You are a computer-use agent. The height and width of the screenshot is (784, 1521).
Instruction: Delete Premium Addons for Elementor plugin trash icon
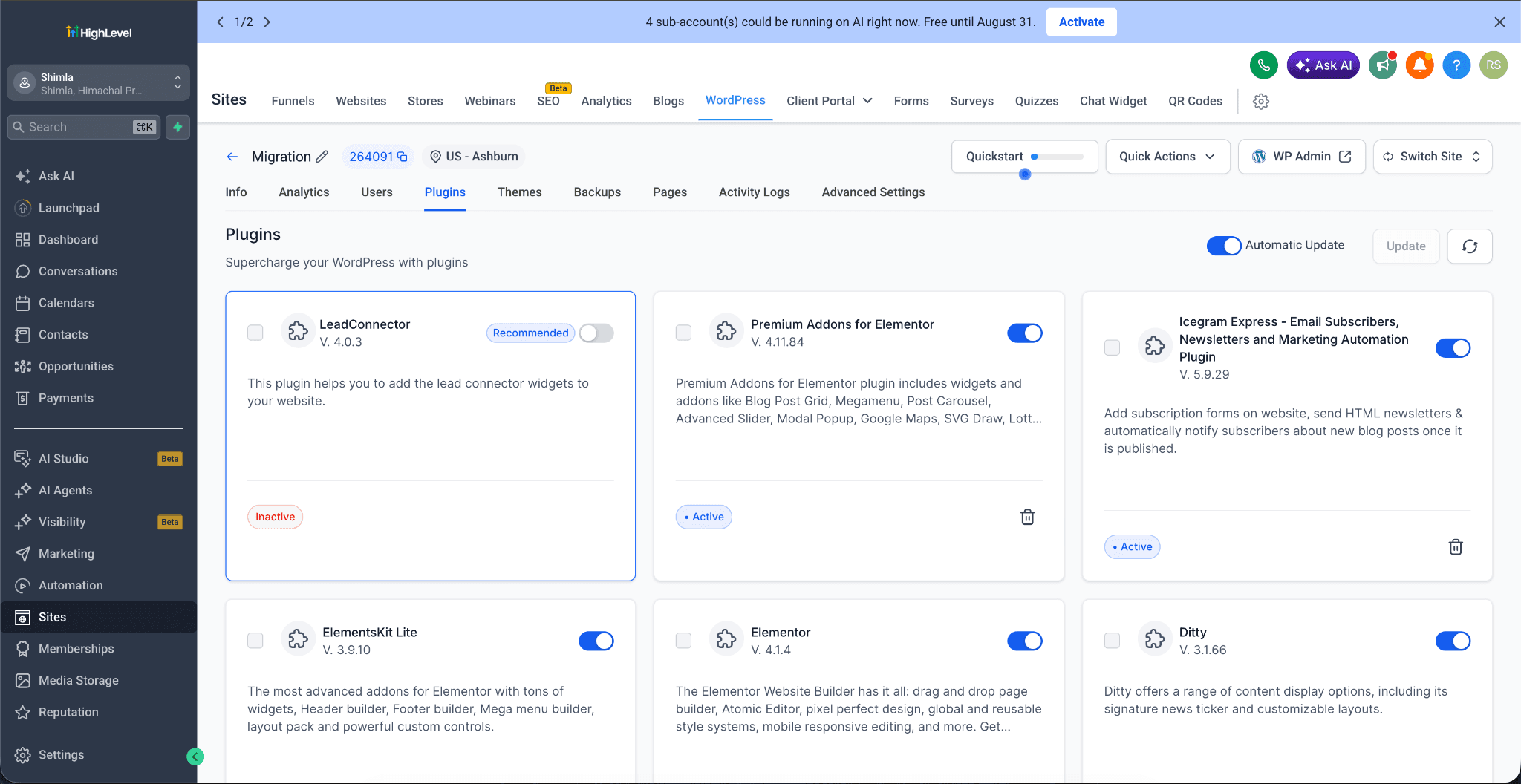click(x=1028, y=517)
